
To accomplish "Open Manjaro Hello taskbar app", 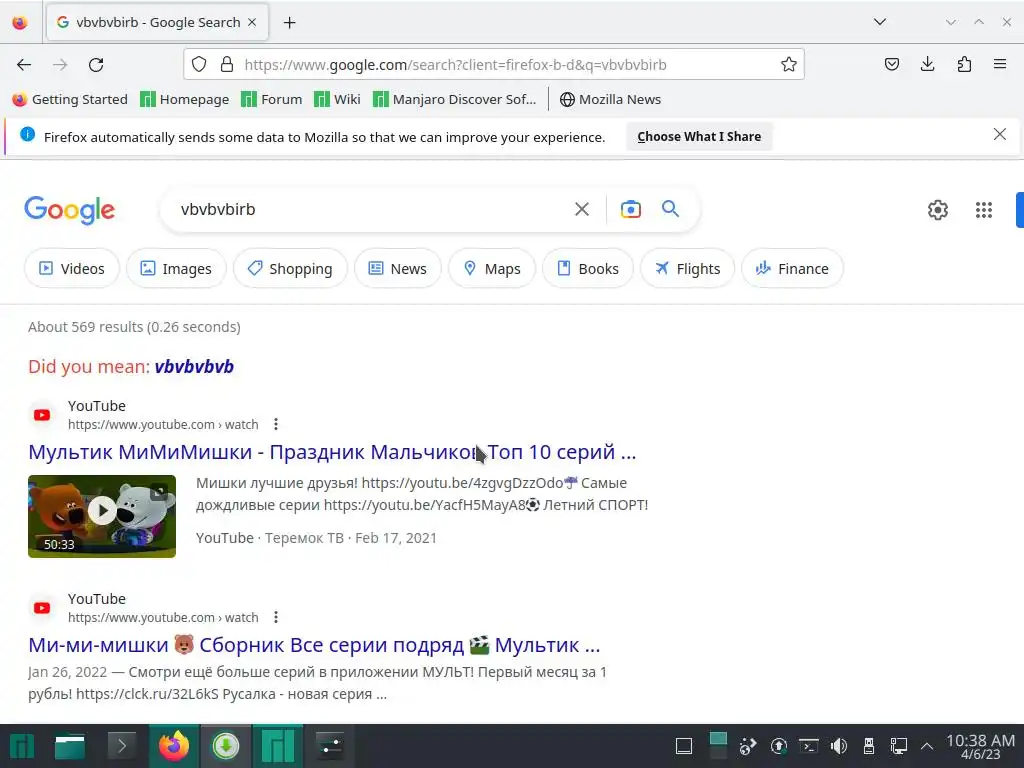I will pos(278,746).
